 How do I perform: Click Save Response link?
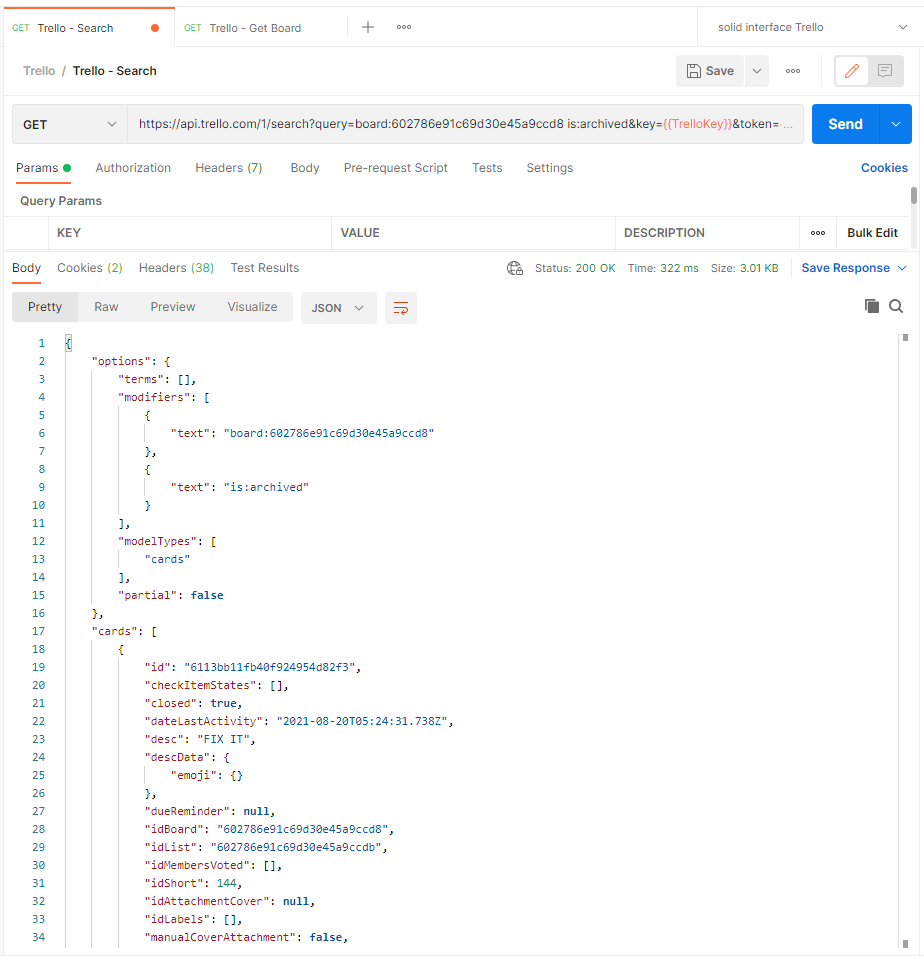tap(845, 268)
